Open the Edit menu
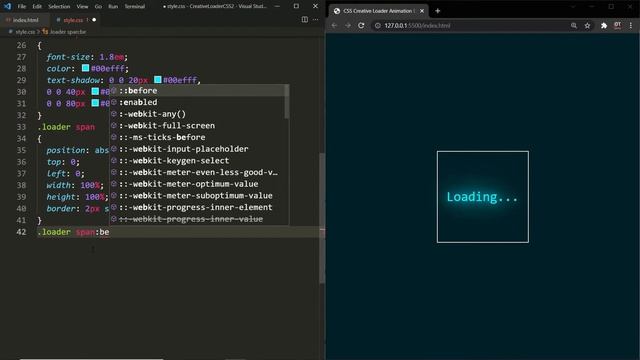640x360 pixels. click(x=37, y=7)
